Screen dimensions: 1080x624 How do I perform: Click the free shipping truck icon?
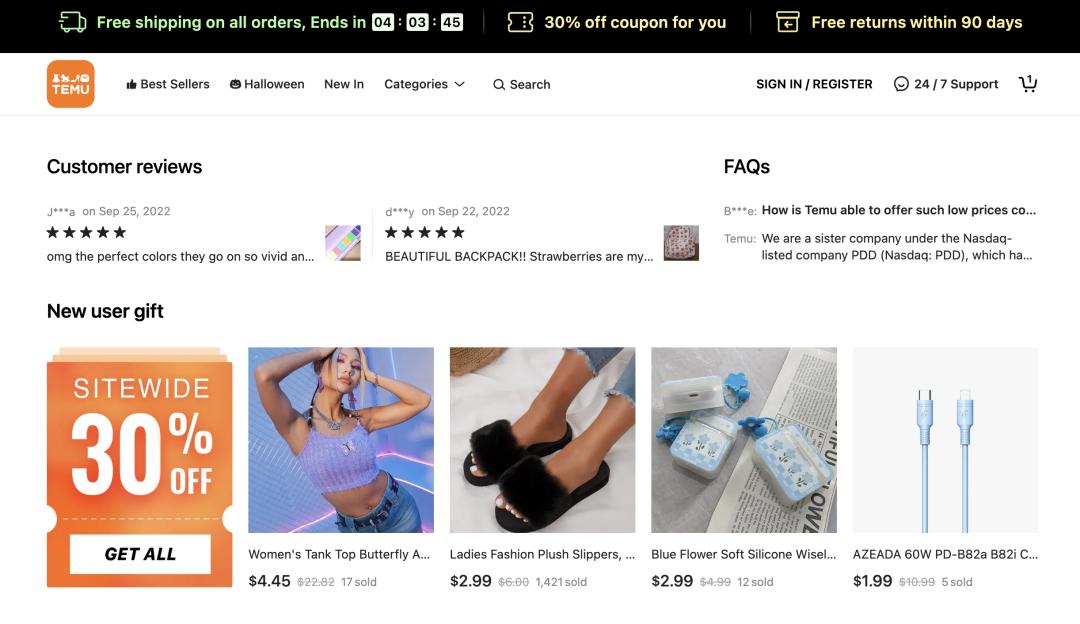pyautogui.click(x=73, y=22)
